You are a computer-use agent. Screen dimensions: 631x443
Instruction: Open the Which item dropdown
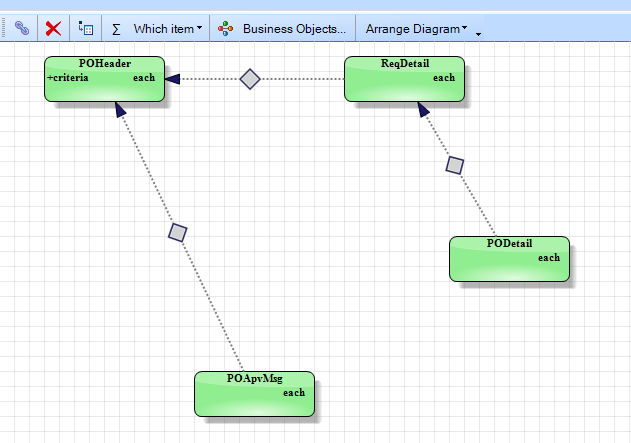(168, 29)
